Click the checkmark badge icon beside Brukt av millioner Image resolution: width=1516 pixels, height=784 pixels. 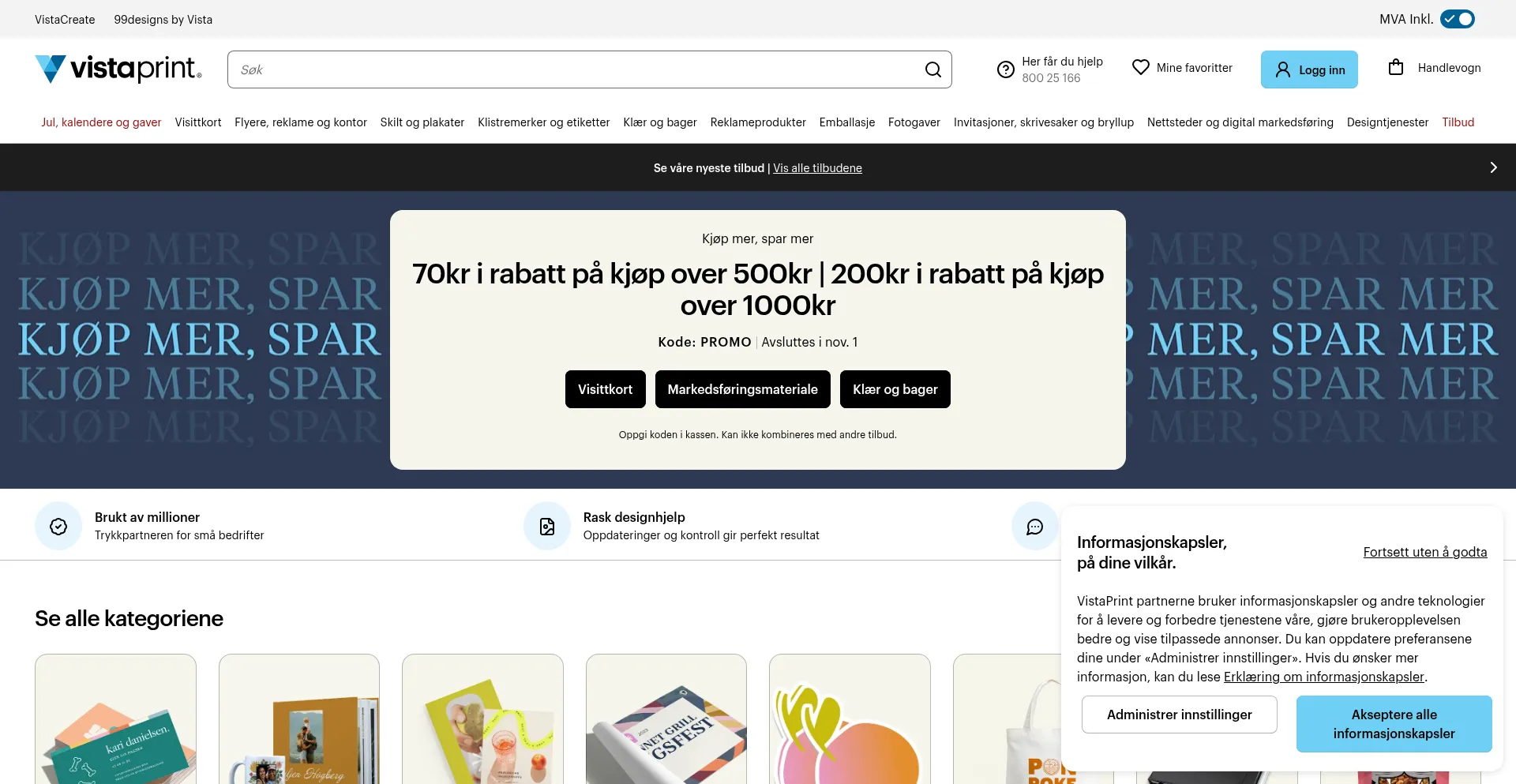point(58,527)
